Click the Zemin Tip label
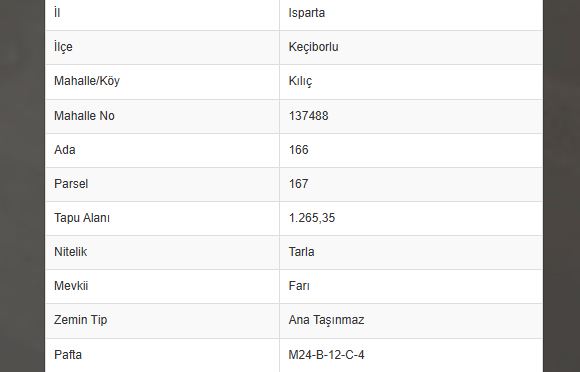580x372 pixels. 81,320
